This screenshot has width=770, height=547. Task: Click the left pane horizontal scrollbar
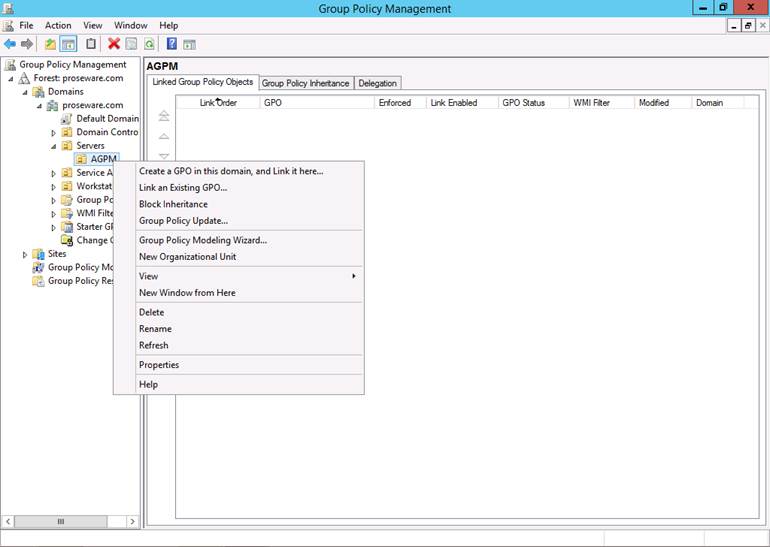(70, 521)
